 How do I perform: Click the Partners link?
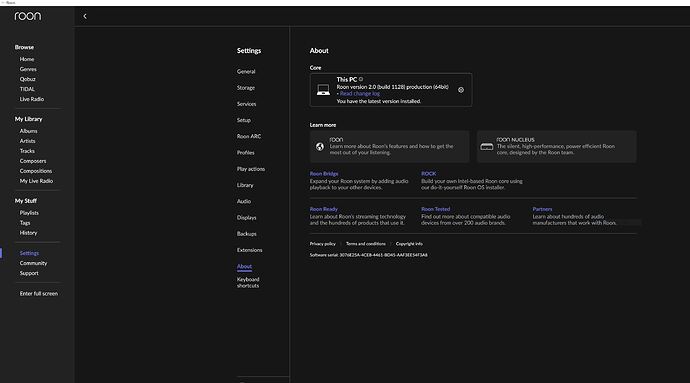click(542, 209)
